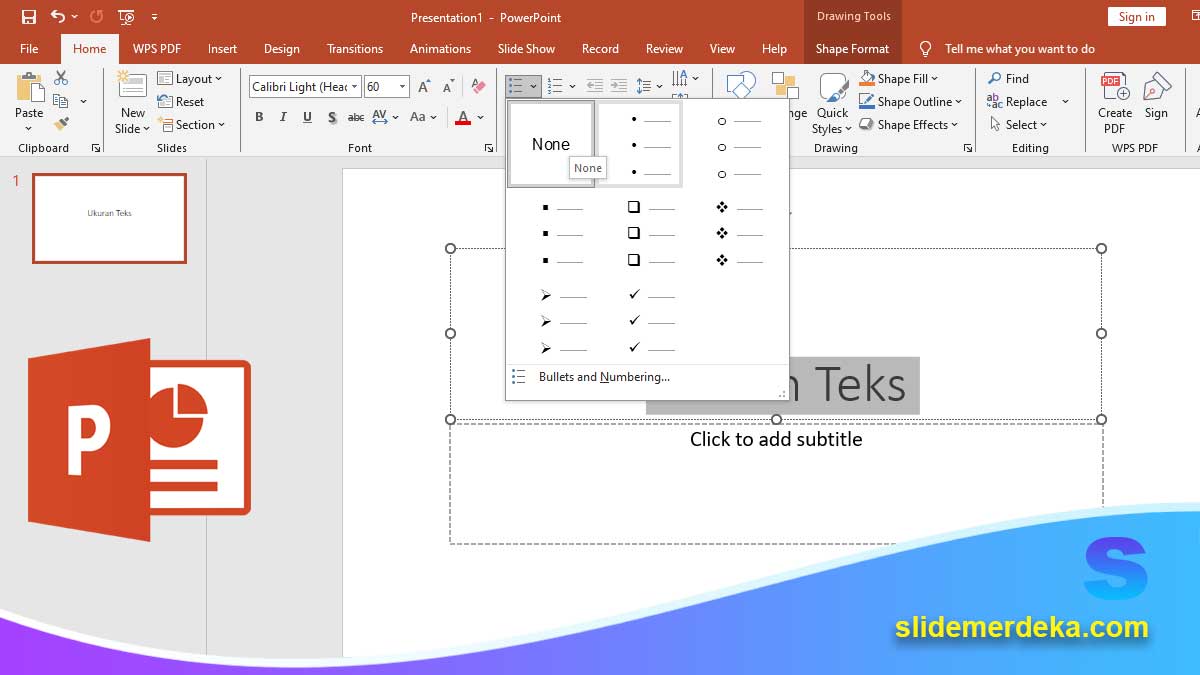Screen dimensions: 1200x675
Task: Open the Font group dialog launcher
Action: [x=489, y=148]
